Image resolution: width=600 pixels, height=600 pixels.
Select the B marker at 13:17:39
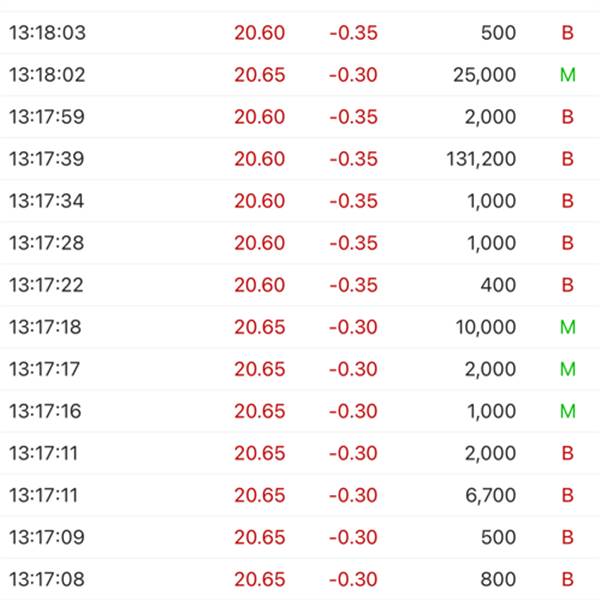[567, 159]
